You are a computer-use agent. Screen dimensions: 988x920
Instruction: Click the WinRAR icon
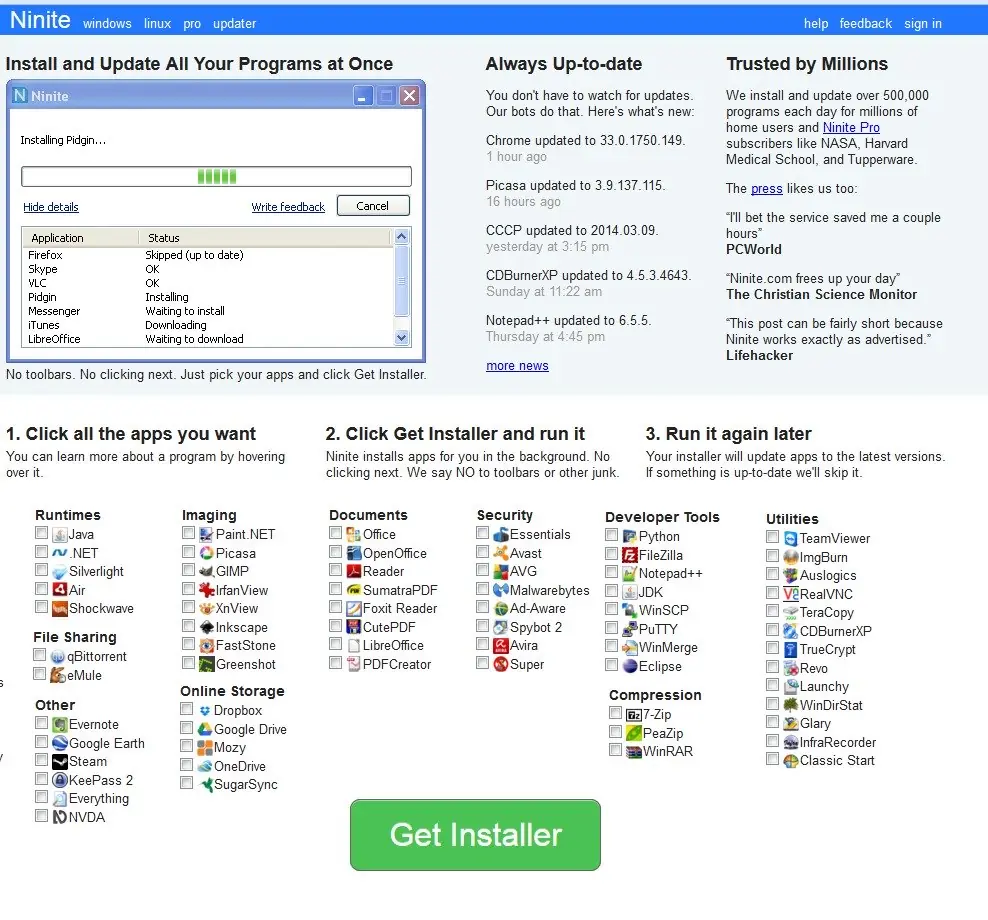click(x=634, y=751)
